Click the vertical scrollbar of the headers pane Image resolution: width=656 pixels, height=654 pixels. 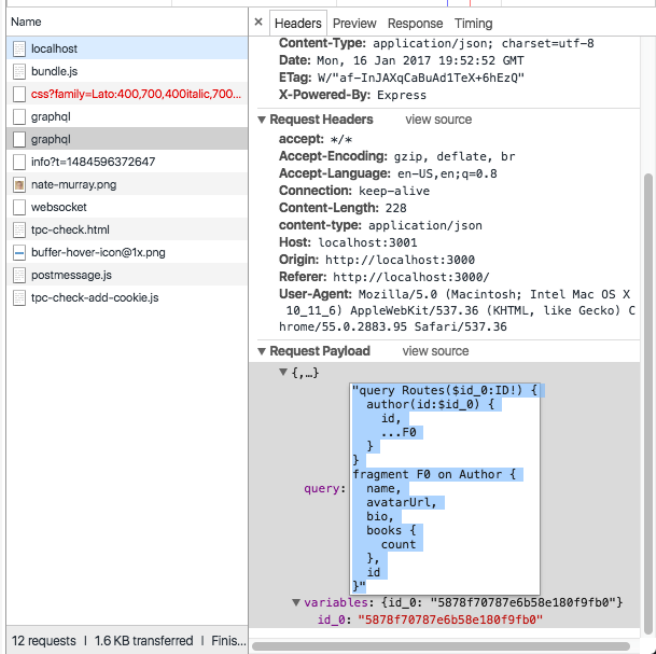point(648,403)
